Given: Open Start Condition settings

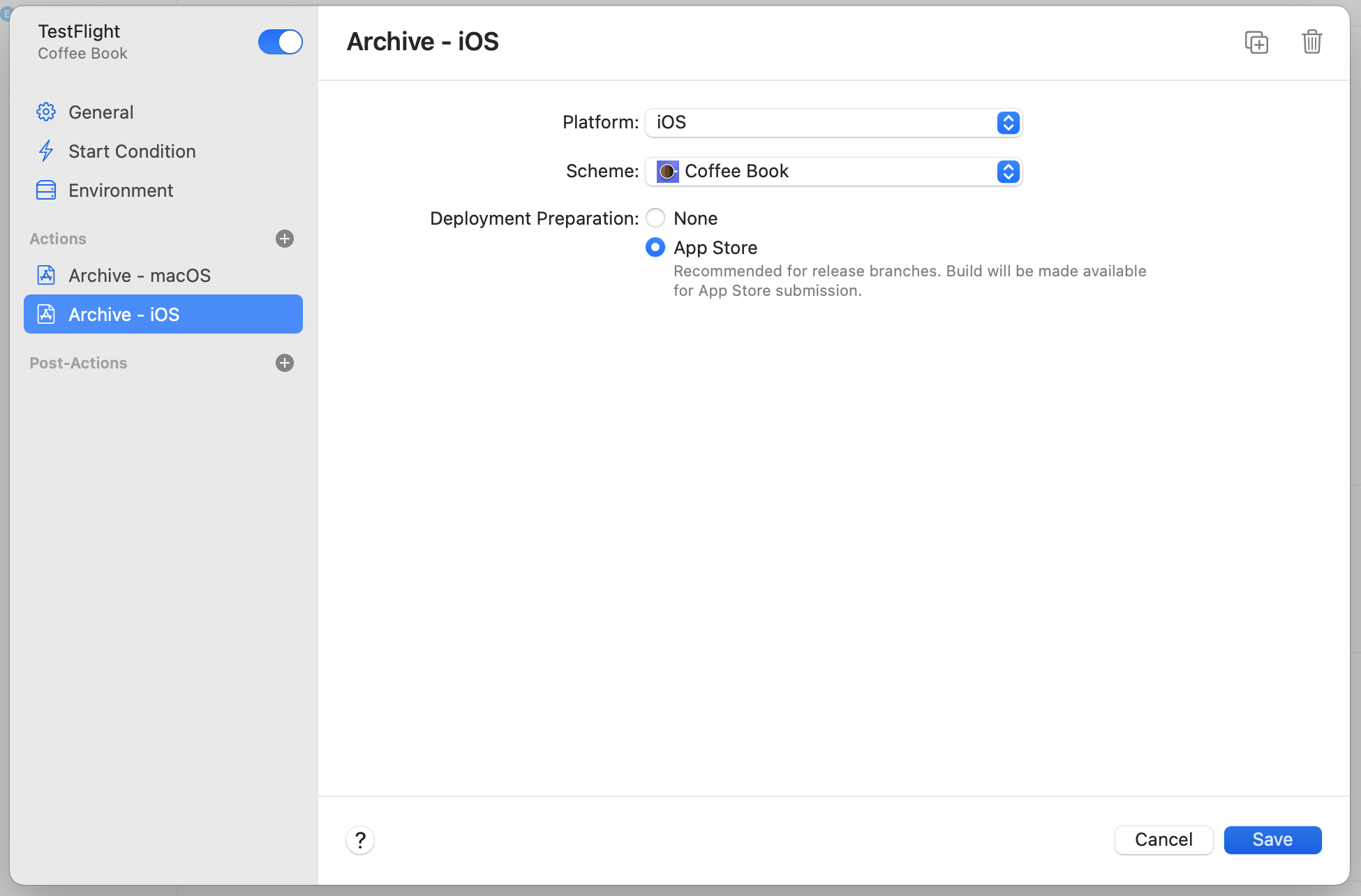Looking at the screenshot, I should point(132,151).
